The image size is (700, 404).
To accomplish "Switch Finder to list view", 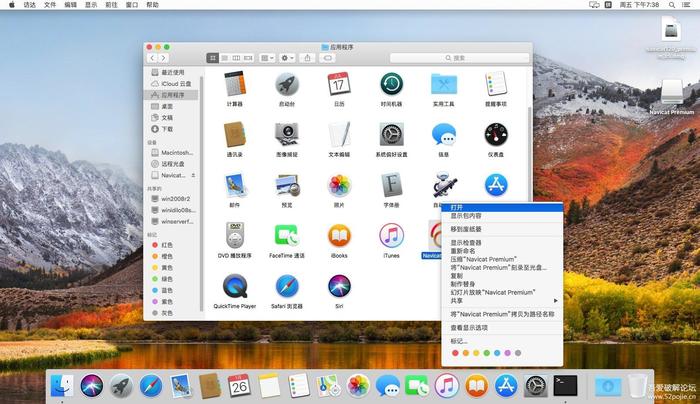I will tap(225, 58).
